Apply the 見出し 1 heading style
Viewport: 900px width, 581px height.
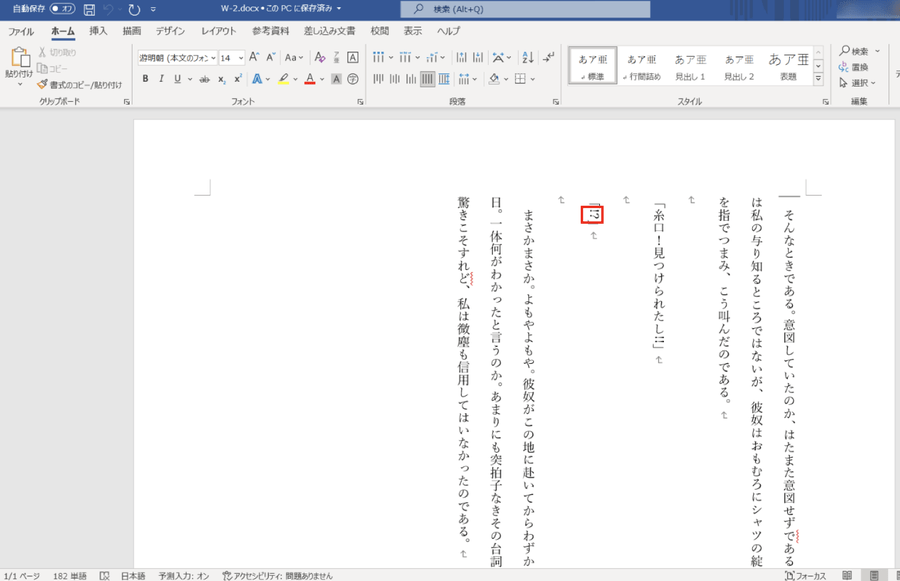690,65
